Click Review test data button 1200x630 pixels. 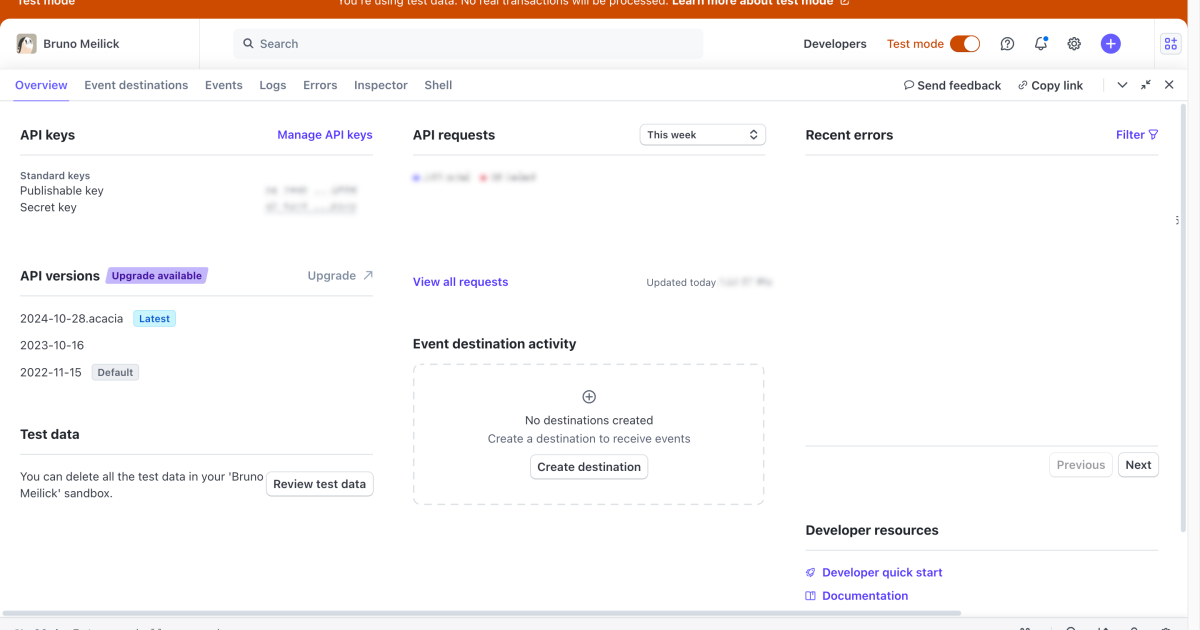click(319, 484)
